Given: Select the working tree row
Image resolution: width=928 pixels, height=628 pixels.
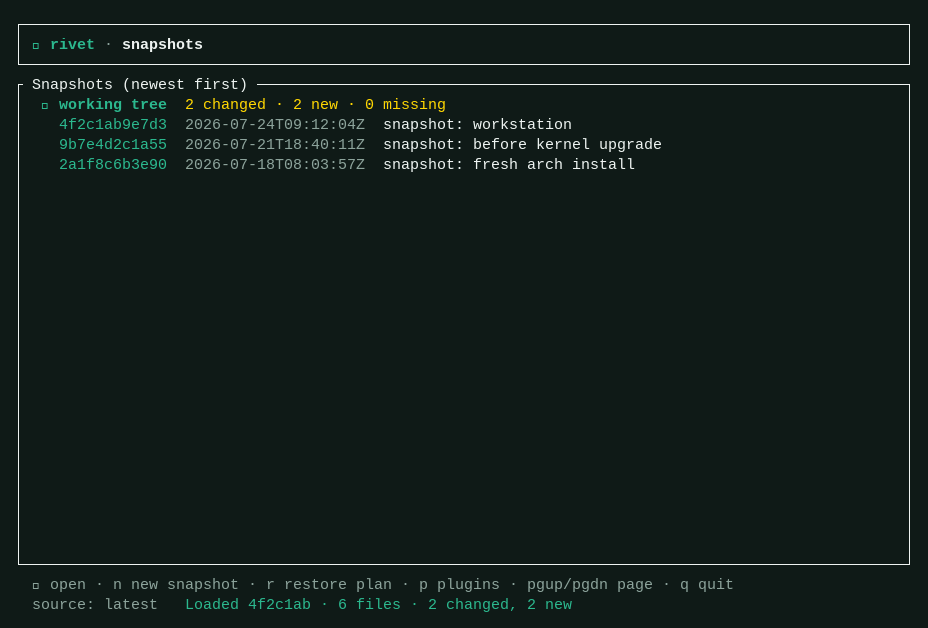Looking at the screenshot, I should 464,105.
